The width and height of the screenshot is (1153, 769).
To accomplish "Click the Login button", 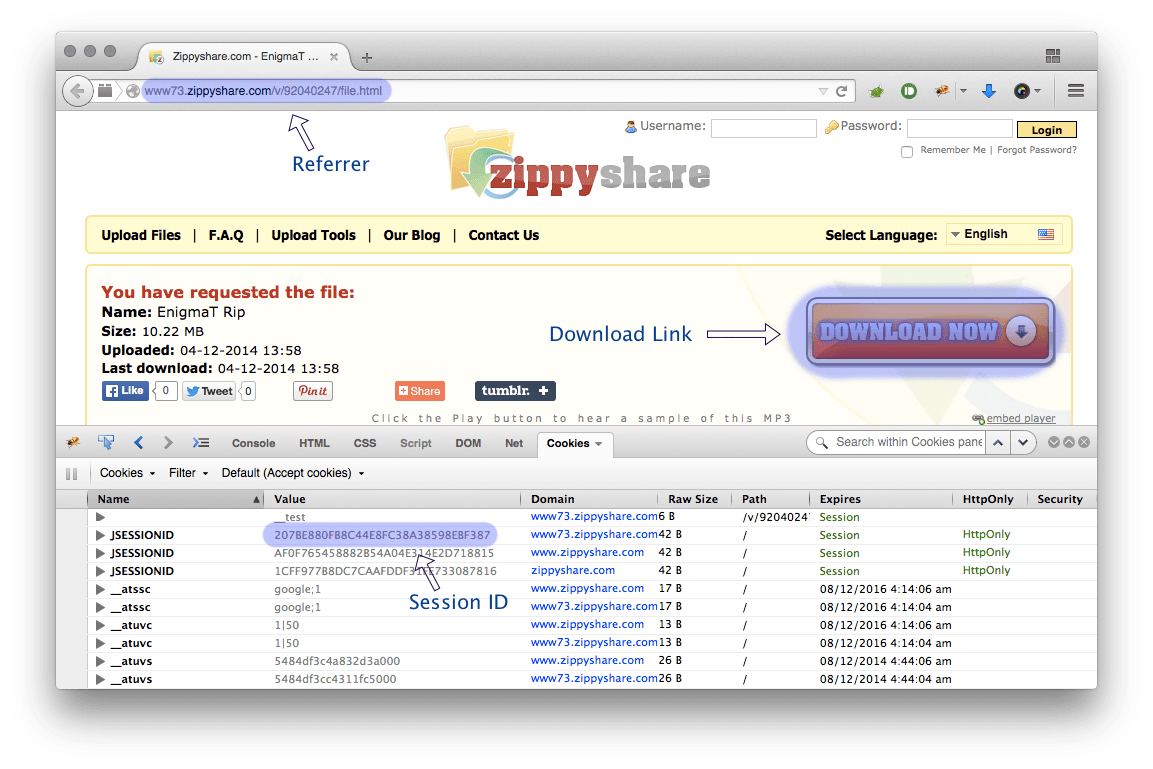I will pyautogui.click(x=1046, y=130).
